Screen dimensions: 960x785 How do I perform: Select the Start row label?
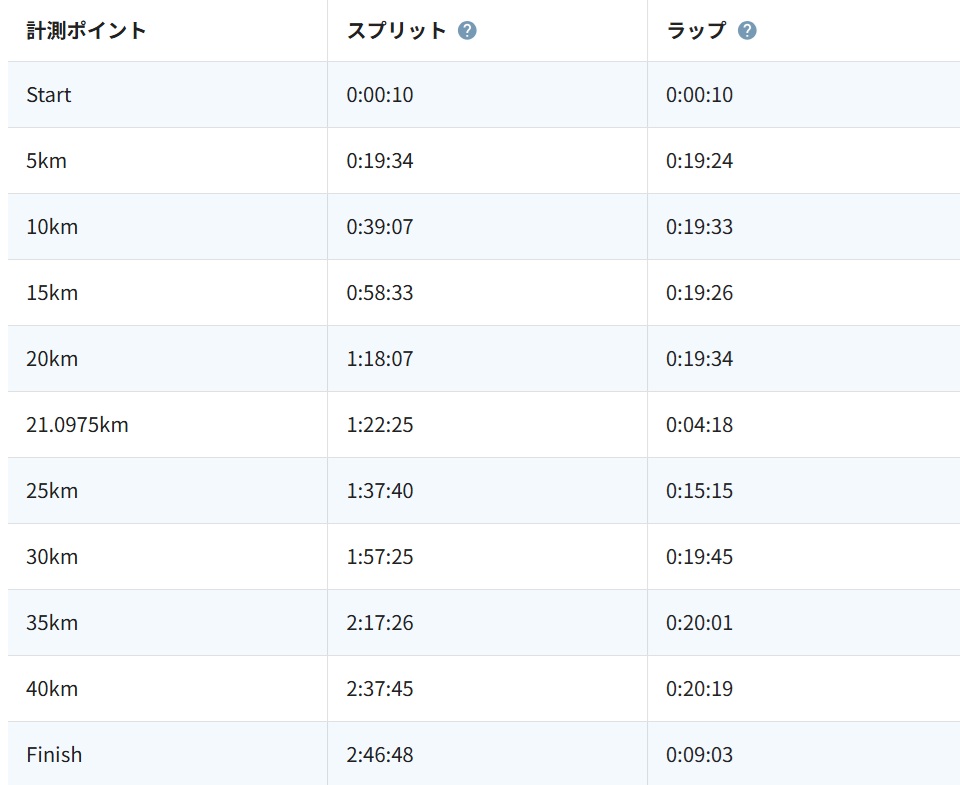(49, 95)
